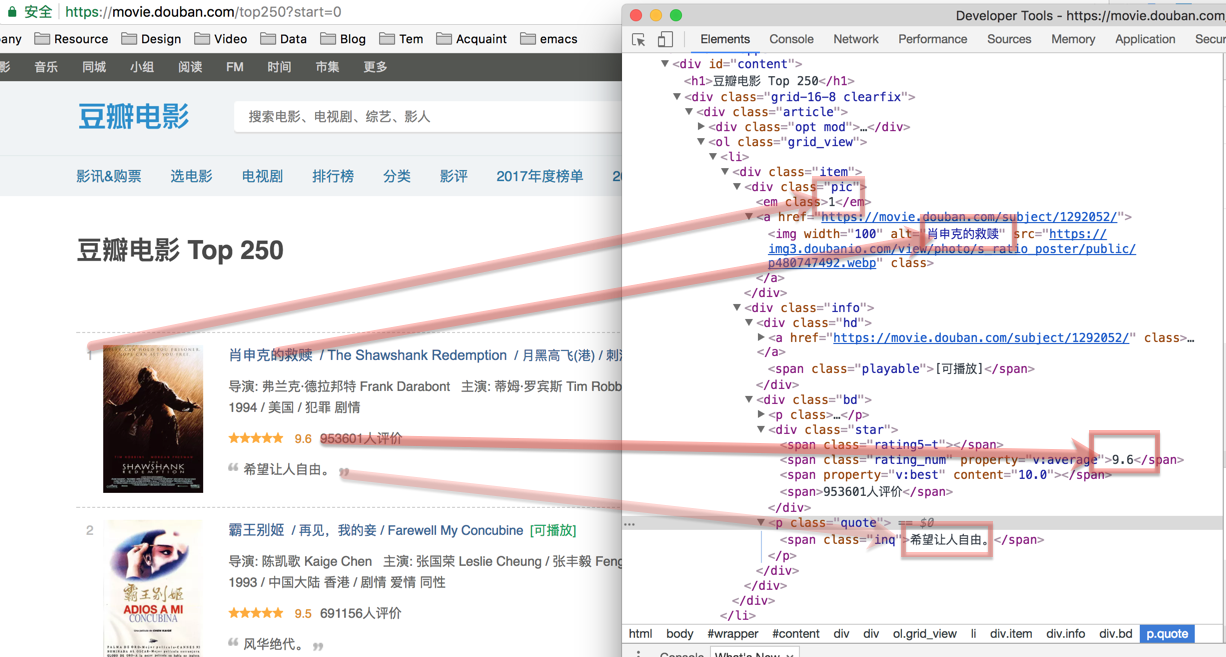Viewport: 1226px width, 657px height.
Task: Click the FM item in Douban top nav
Action: pyautogui.click(x=235, y=67)
